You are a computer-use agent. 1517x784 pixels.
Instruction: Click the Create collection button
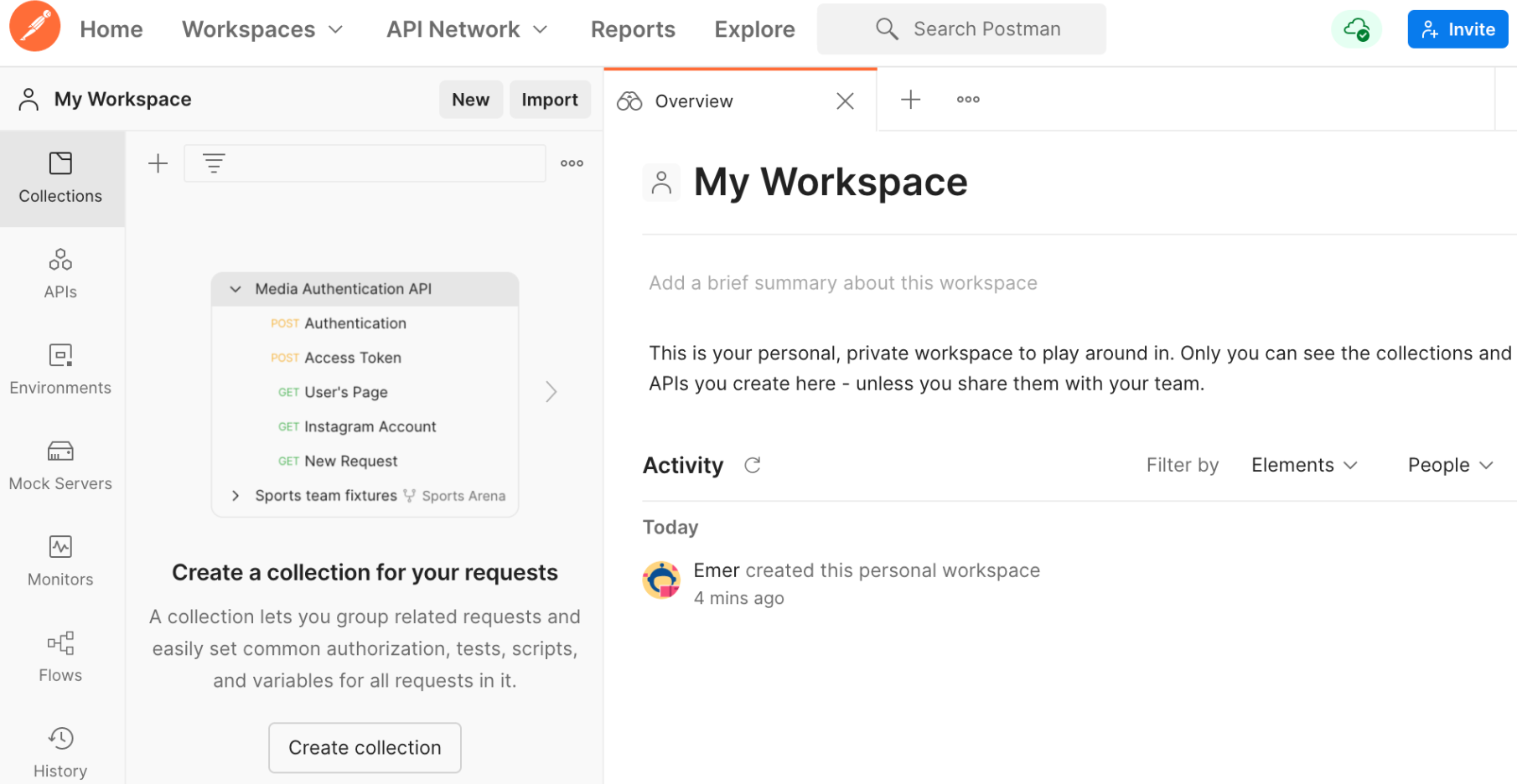click(x=365, y=747)
